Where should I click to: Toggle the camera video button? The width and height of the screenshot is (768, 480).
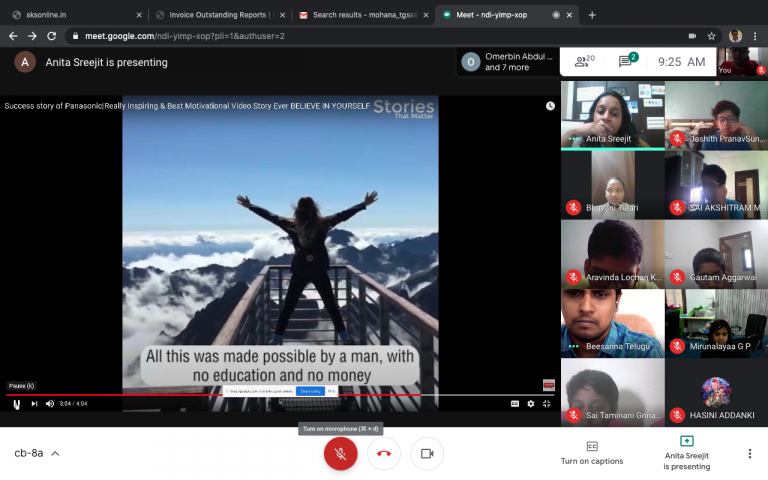click(427, 454)
